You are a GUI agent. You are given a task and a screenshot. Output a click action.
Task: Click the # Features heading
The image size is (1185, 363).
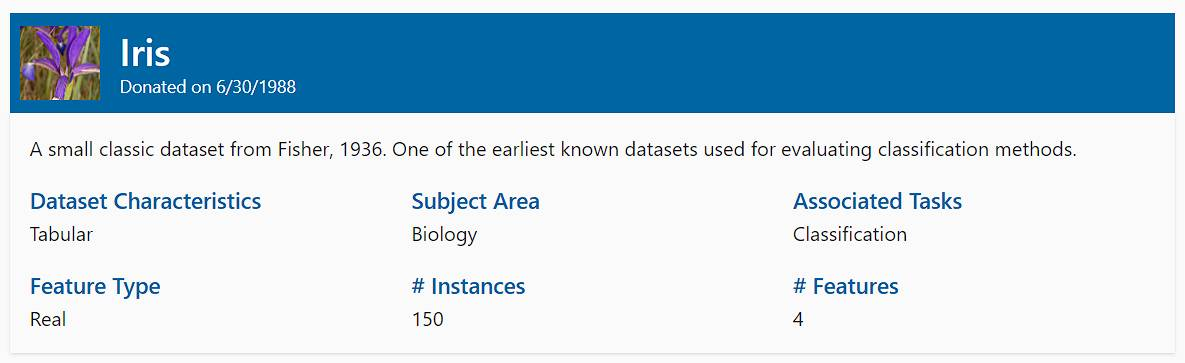(x=846, y=287)
